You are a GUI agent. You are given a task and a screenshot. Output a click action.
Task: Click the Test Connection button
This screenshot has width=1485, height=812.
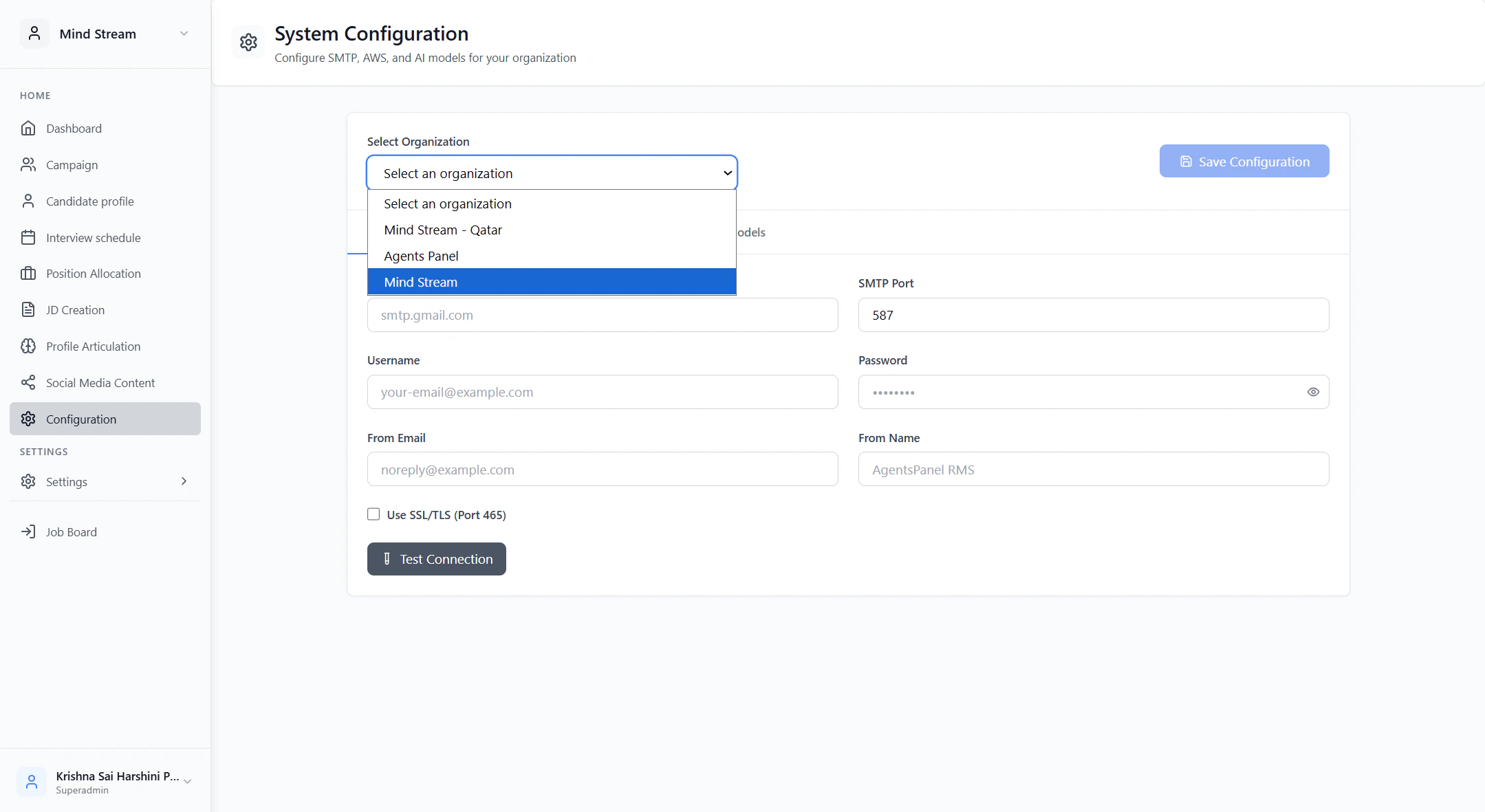tap(436, 559)
